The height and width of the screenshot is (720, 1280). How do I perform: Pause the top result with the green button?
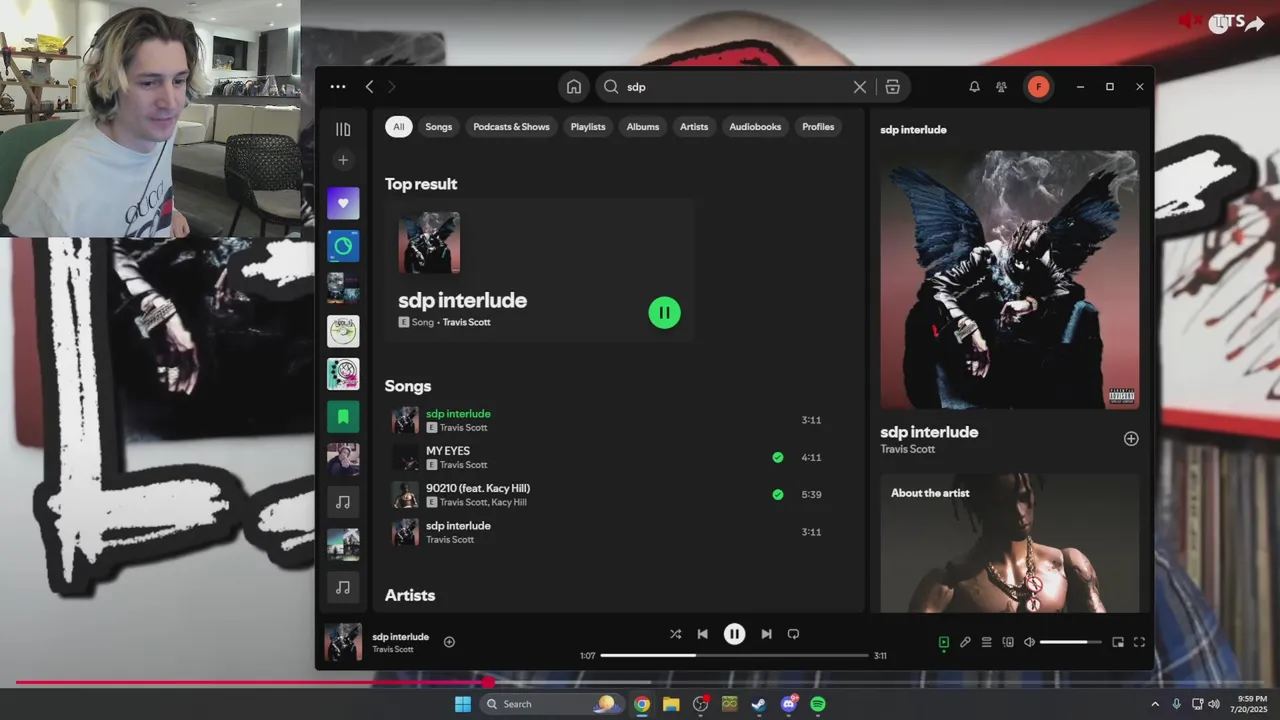pos(664,313)
